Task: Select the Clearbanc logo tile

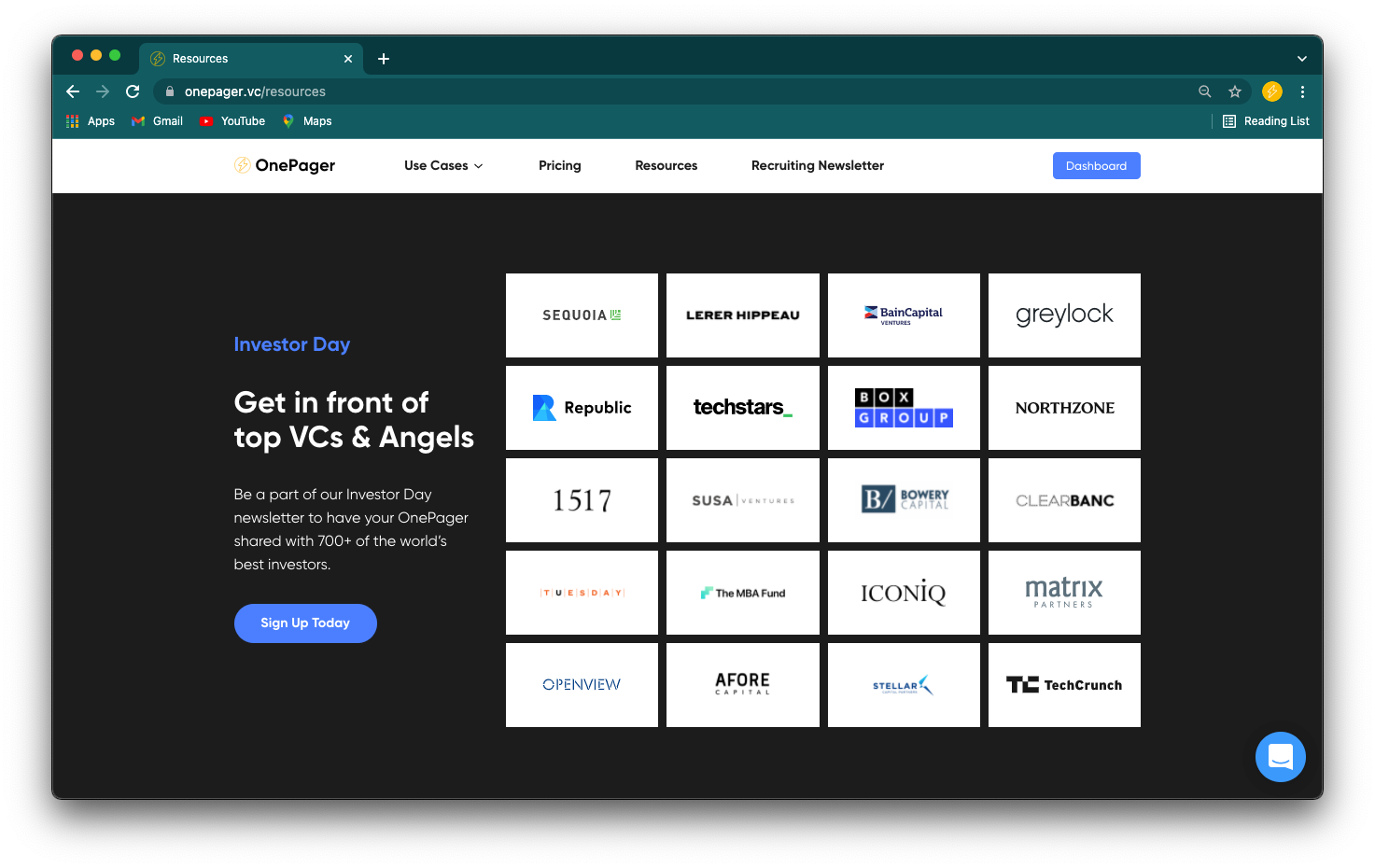Action: 1064,500
